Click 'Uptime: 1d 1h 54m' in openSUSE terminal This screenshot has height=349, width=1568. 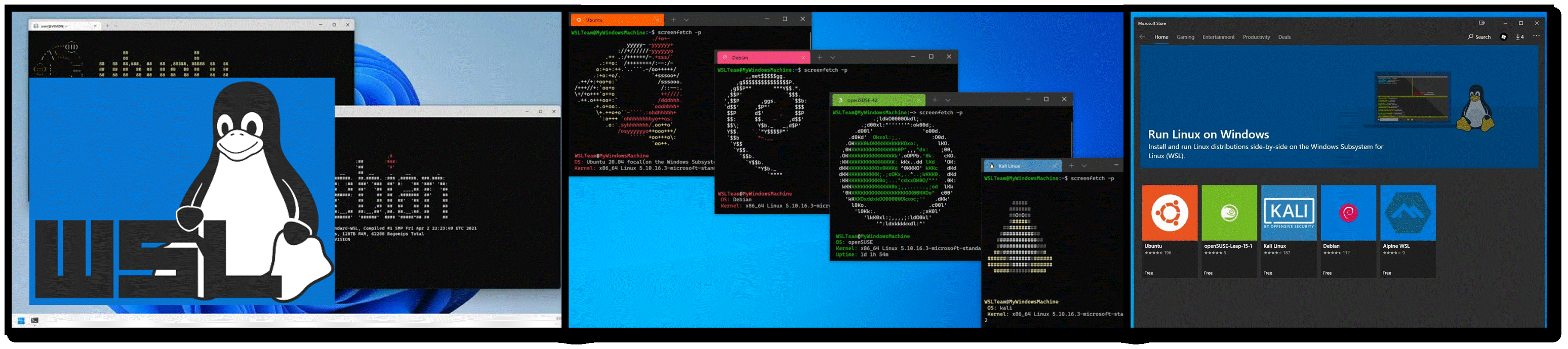pos(862,255)
